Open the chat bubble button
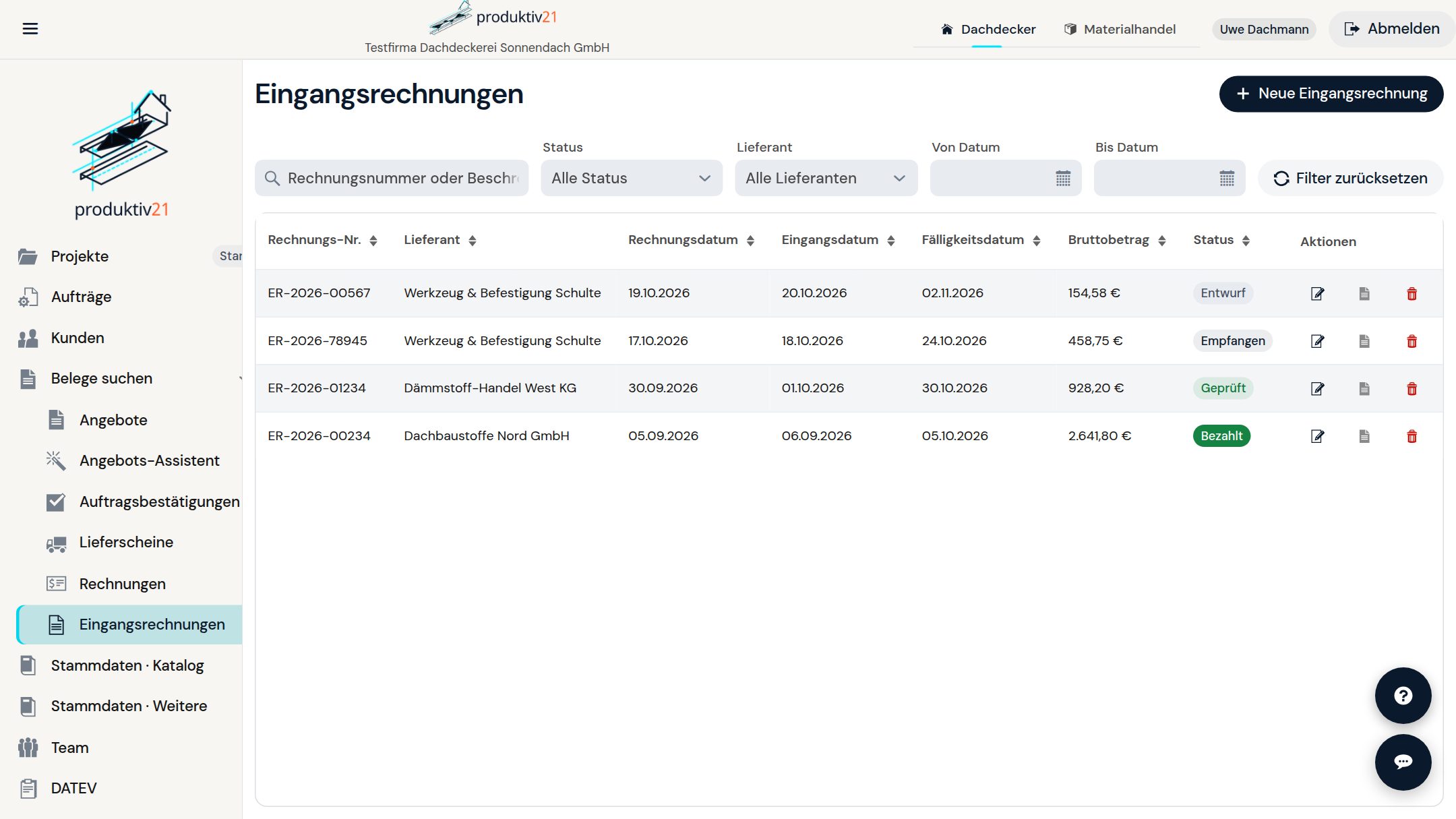1456x819 pixels. [1403, 762]
